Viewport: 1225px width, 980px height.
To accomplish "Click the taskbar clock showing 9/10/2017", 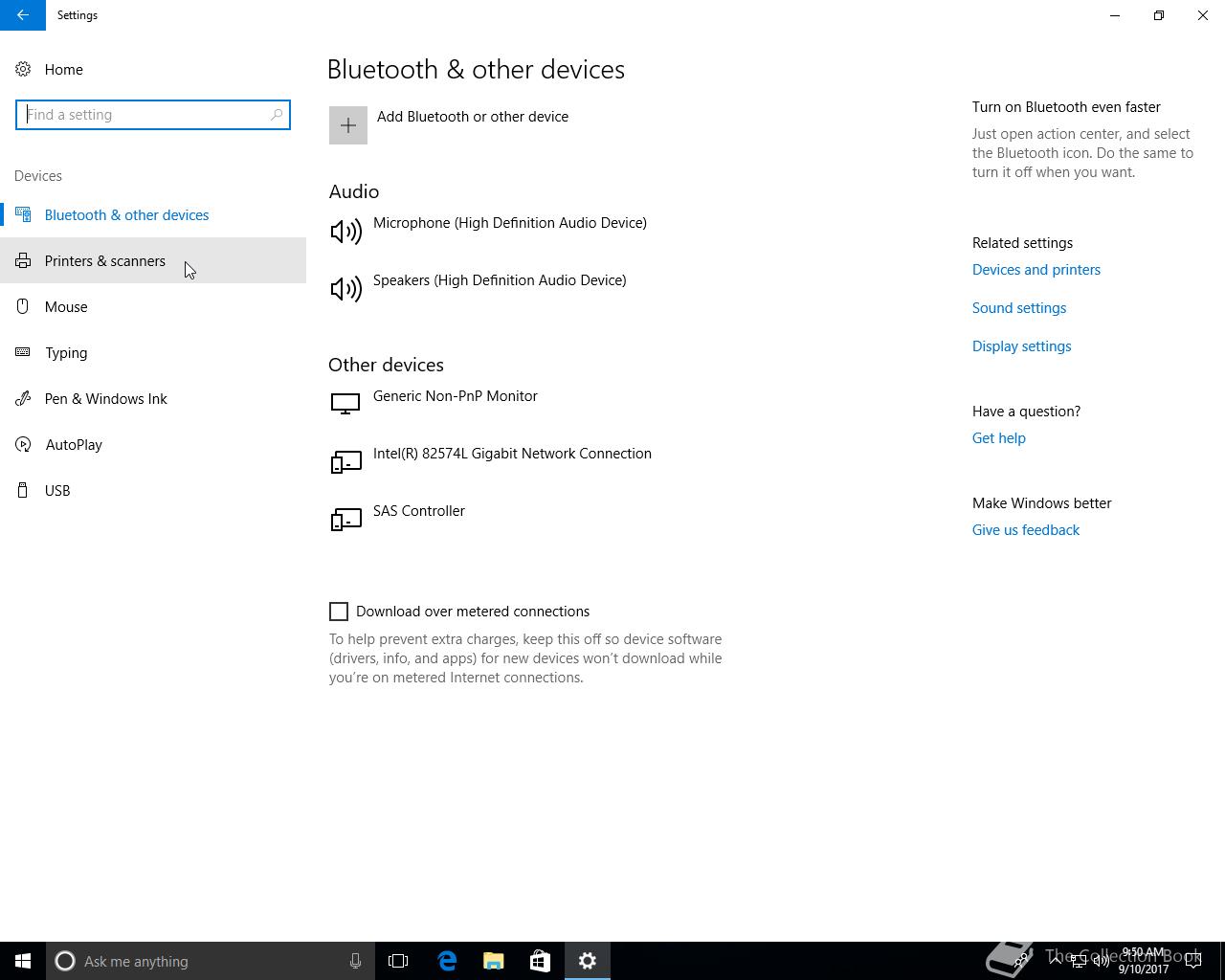I will pyautogui.click(x=1144, y=961).
